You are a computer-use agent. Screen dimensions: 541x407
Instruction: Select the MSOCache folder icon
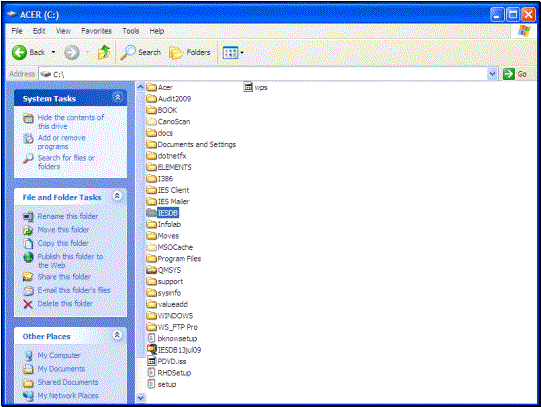[151, 247]
